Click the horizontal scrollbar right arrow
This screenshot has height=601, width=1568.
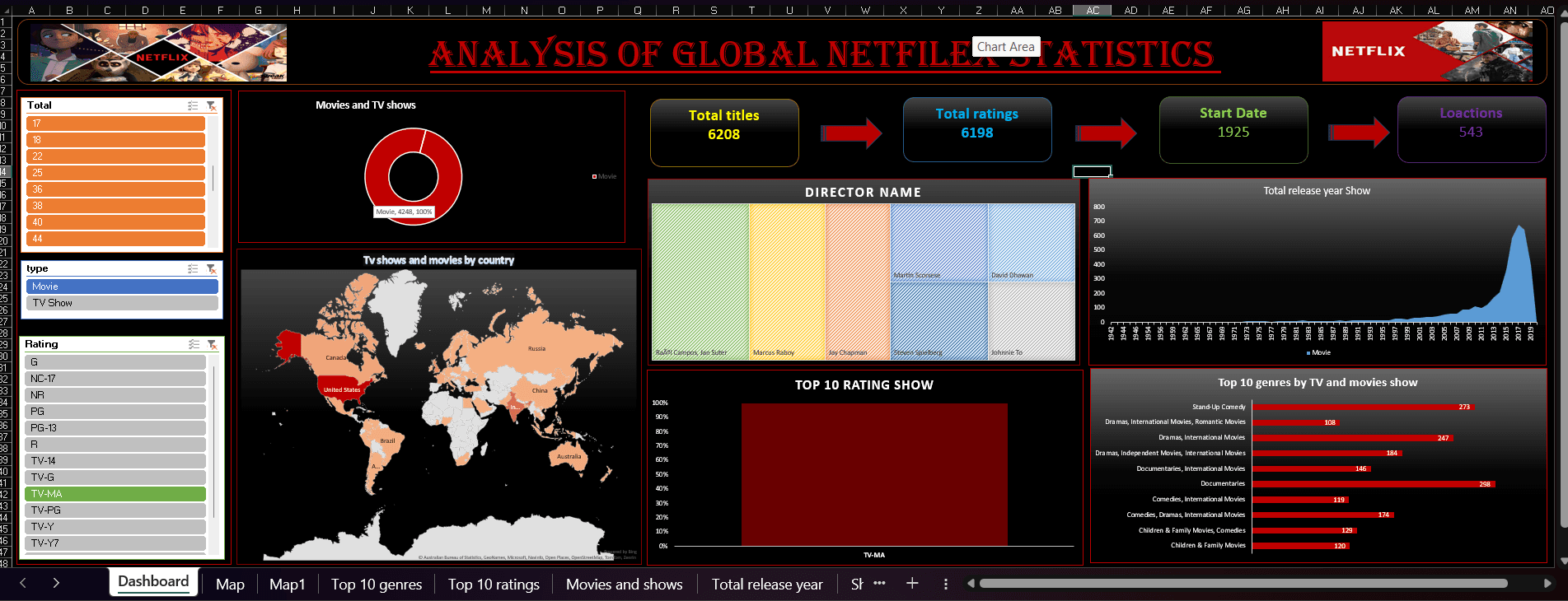pos(1547,583)
